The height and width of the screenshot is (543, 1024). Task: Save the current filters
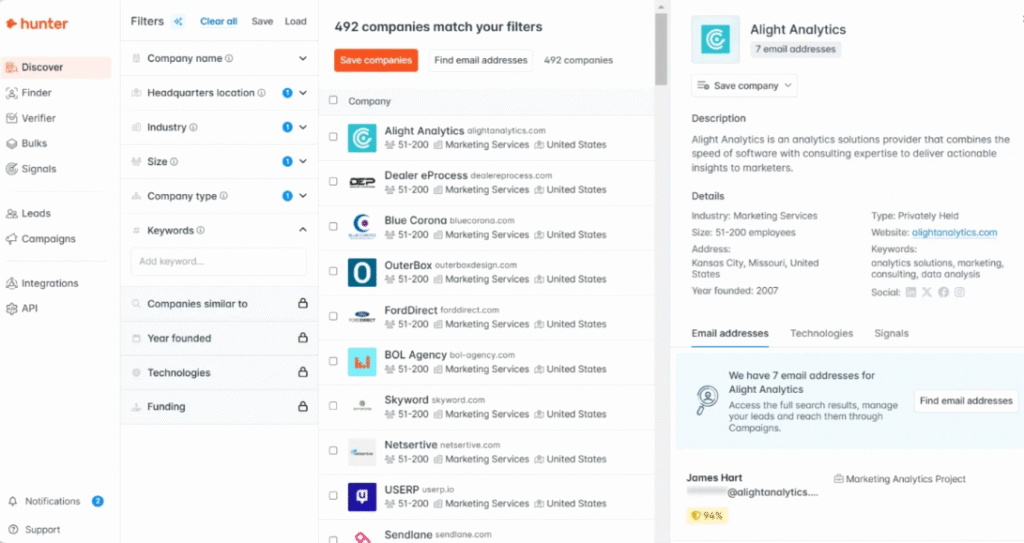(262, 22)
